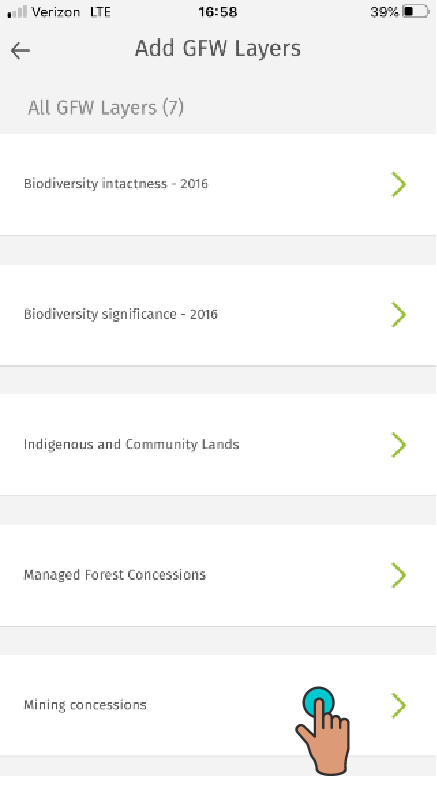
Task: Tap the cellular signal bars icon
Action: (17, 12)
